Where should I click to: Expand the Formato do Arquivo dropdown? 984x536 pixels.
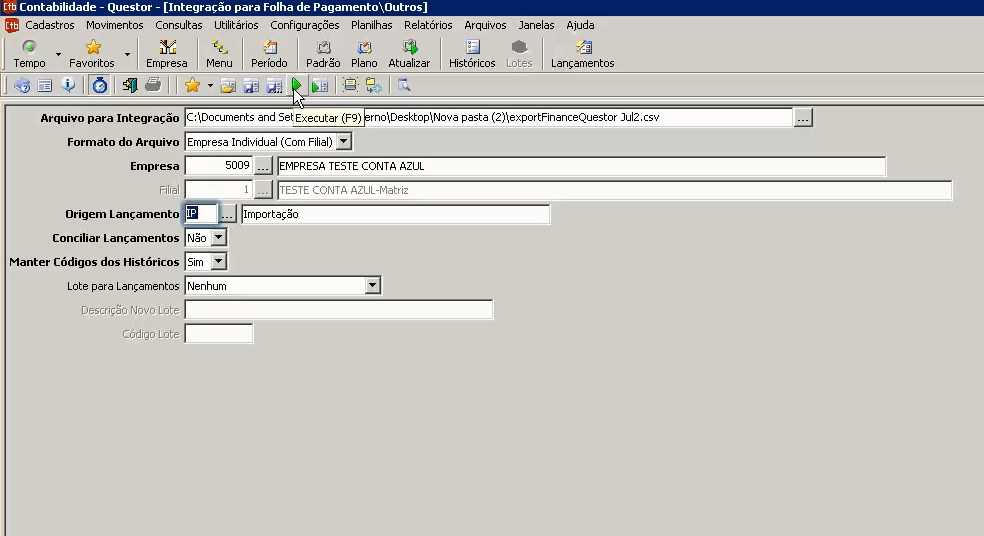[343, 142]
